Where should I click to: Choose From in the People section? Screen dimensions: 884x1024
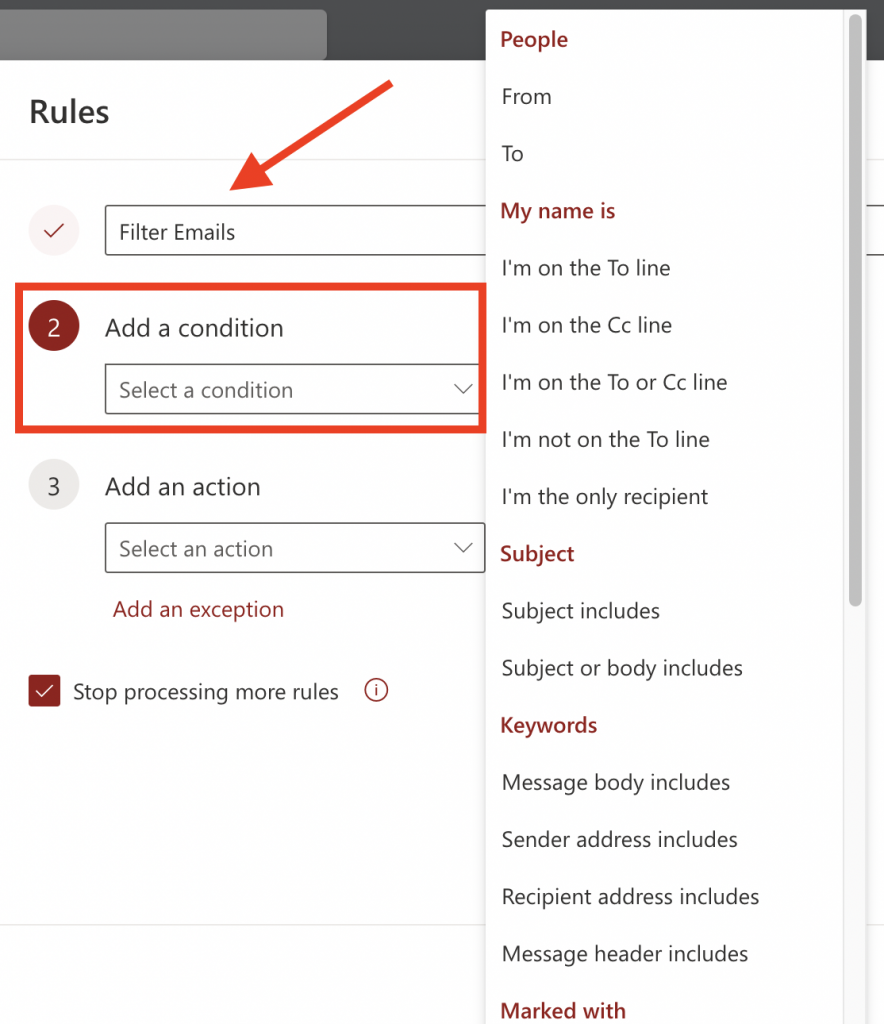click(527, 97)
